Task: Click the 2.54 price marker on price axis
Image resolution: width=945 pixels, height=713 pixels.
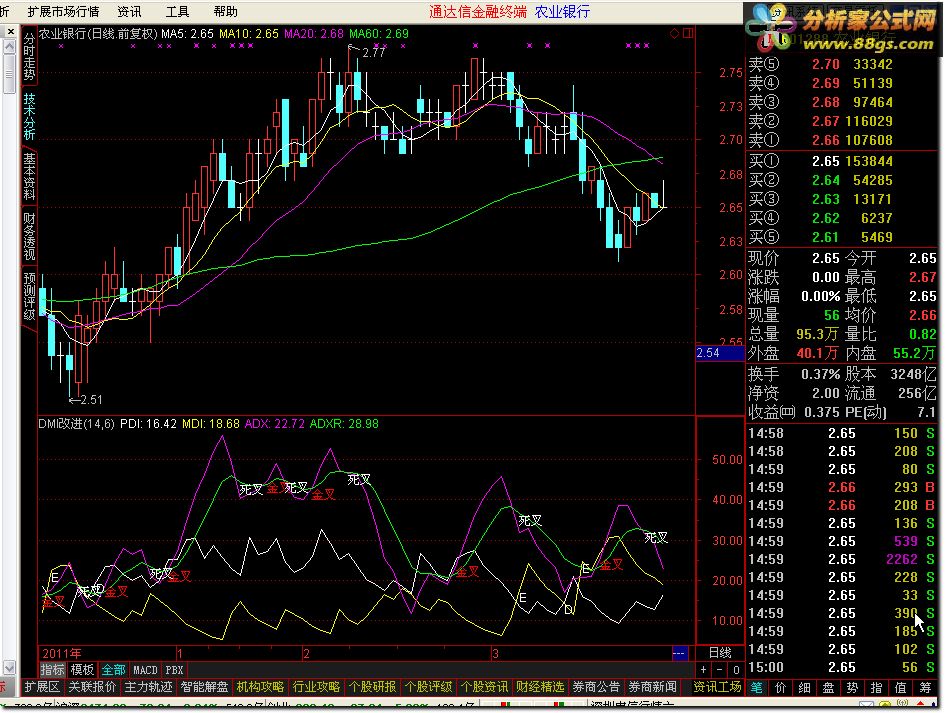Action: pyautogui.click(x=720, y=353)
